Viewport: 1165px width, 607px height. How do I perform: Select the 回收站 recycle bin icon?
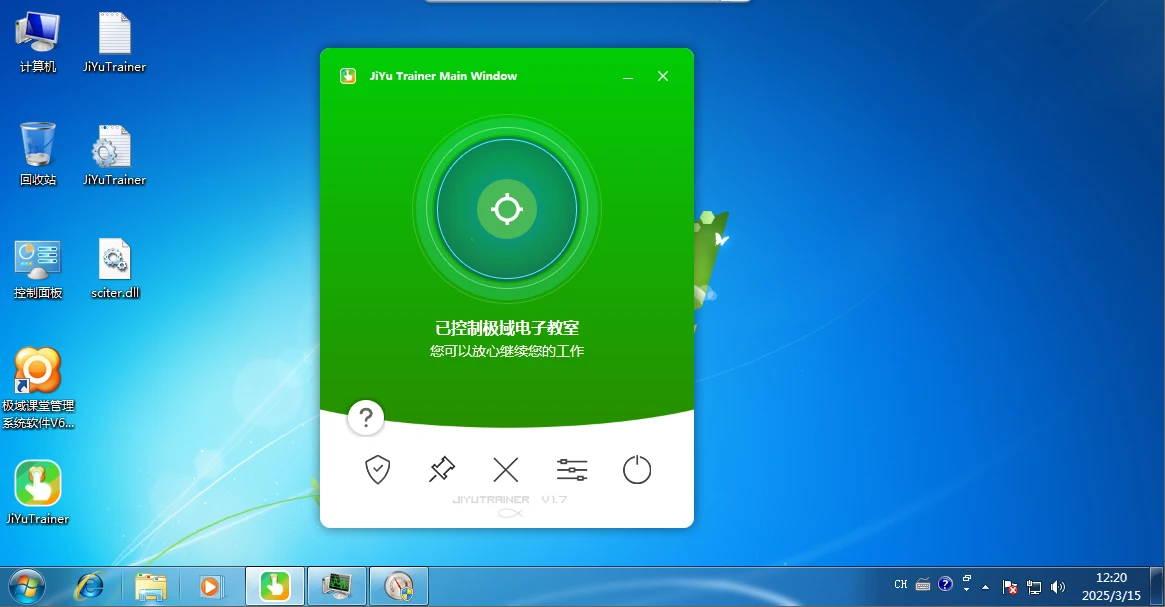tap(38, 154)
